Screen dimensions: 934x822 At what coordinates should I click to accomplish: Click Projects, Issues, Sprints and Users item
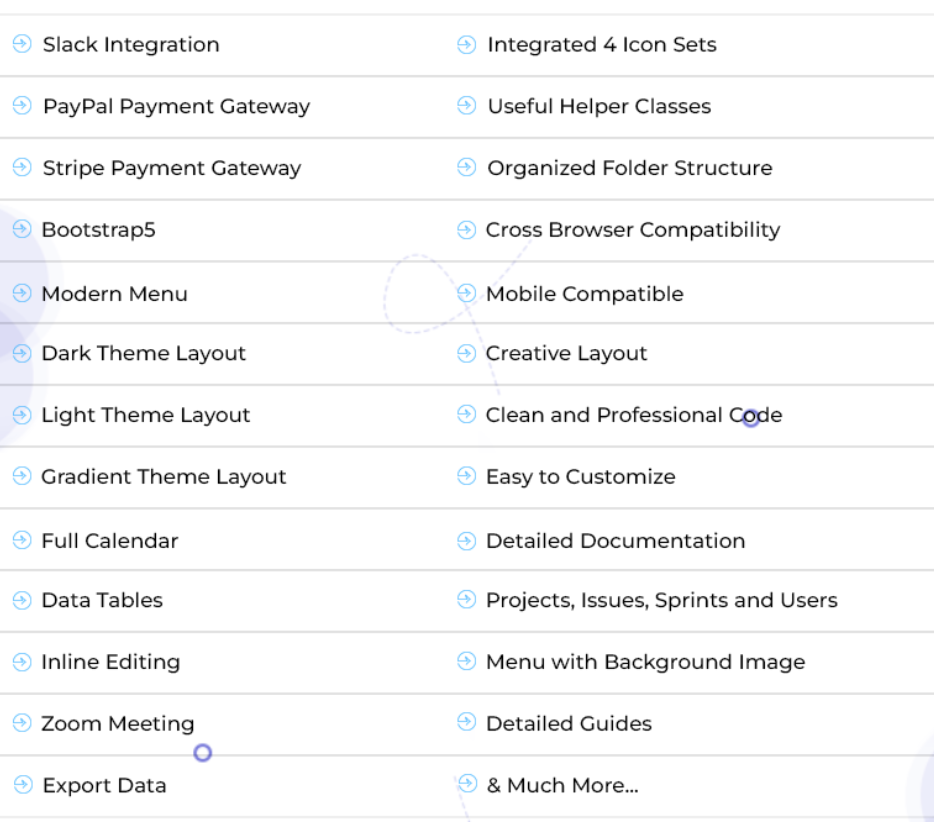(x=661, y=601)
